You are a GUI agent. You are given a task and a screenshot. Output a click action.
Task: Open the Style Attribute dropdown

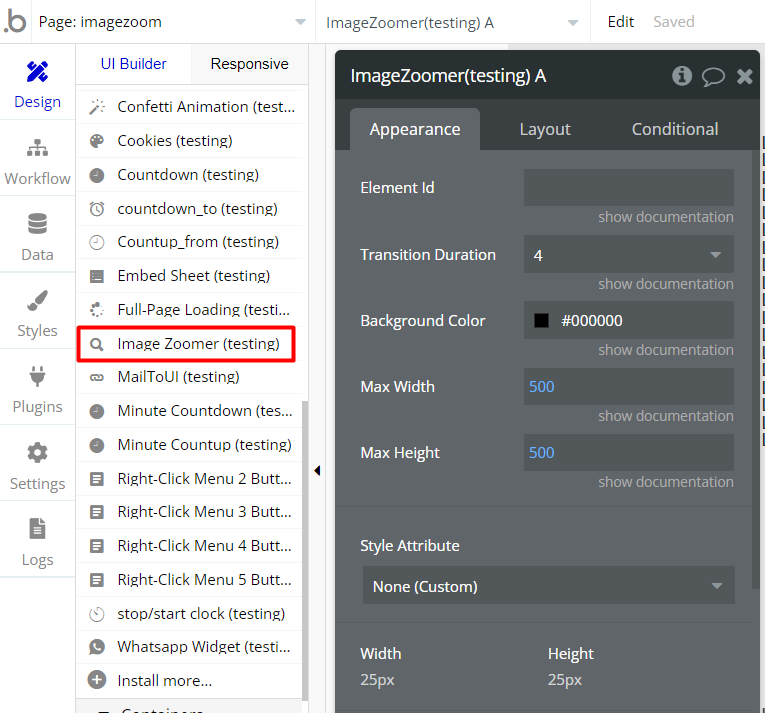pyautogui.click(x=548, y=586)
